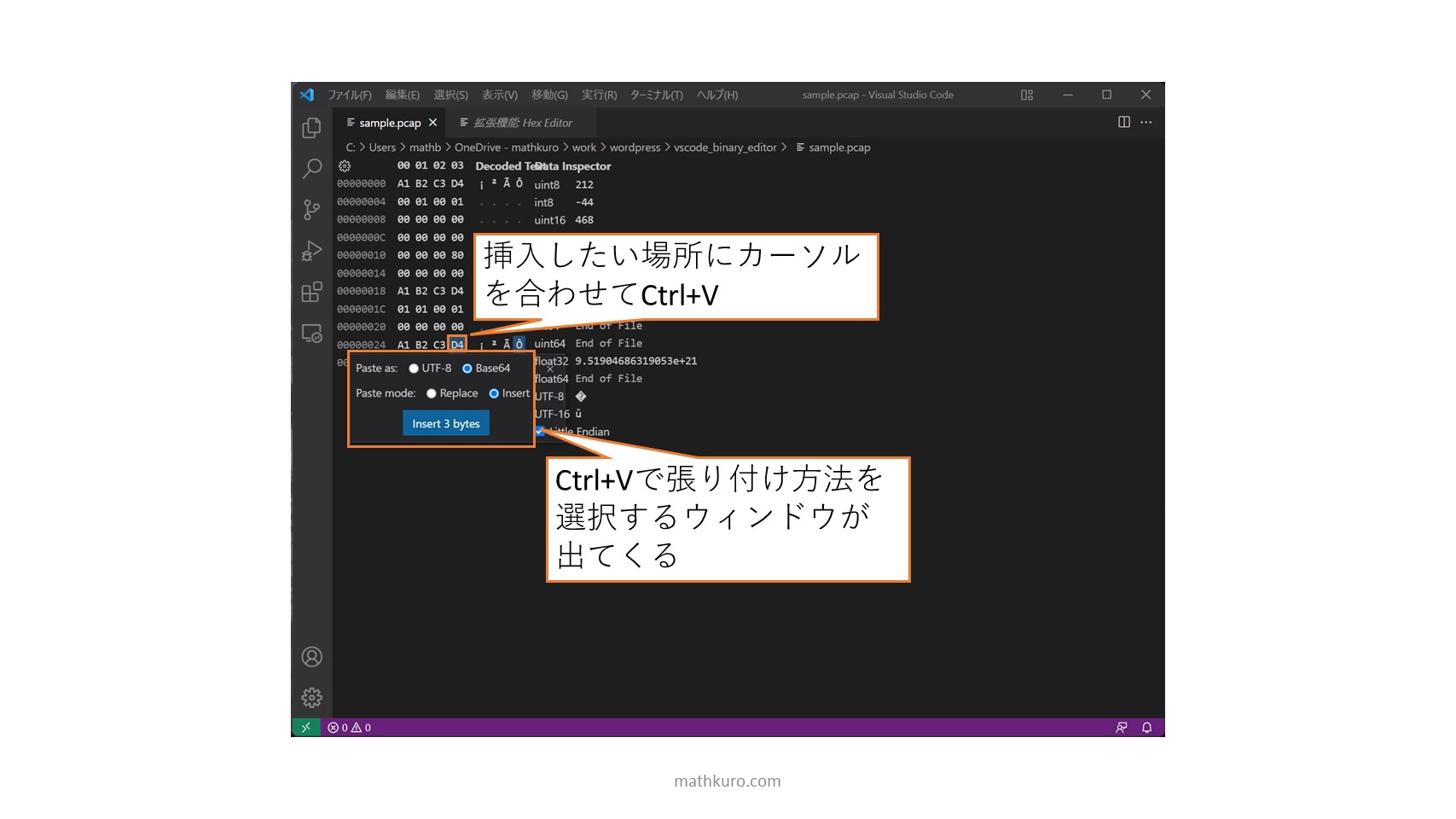1456x819 pixels.
Task: Open the mathb breadcrumb
Action: (x=425, y=148)
